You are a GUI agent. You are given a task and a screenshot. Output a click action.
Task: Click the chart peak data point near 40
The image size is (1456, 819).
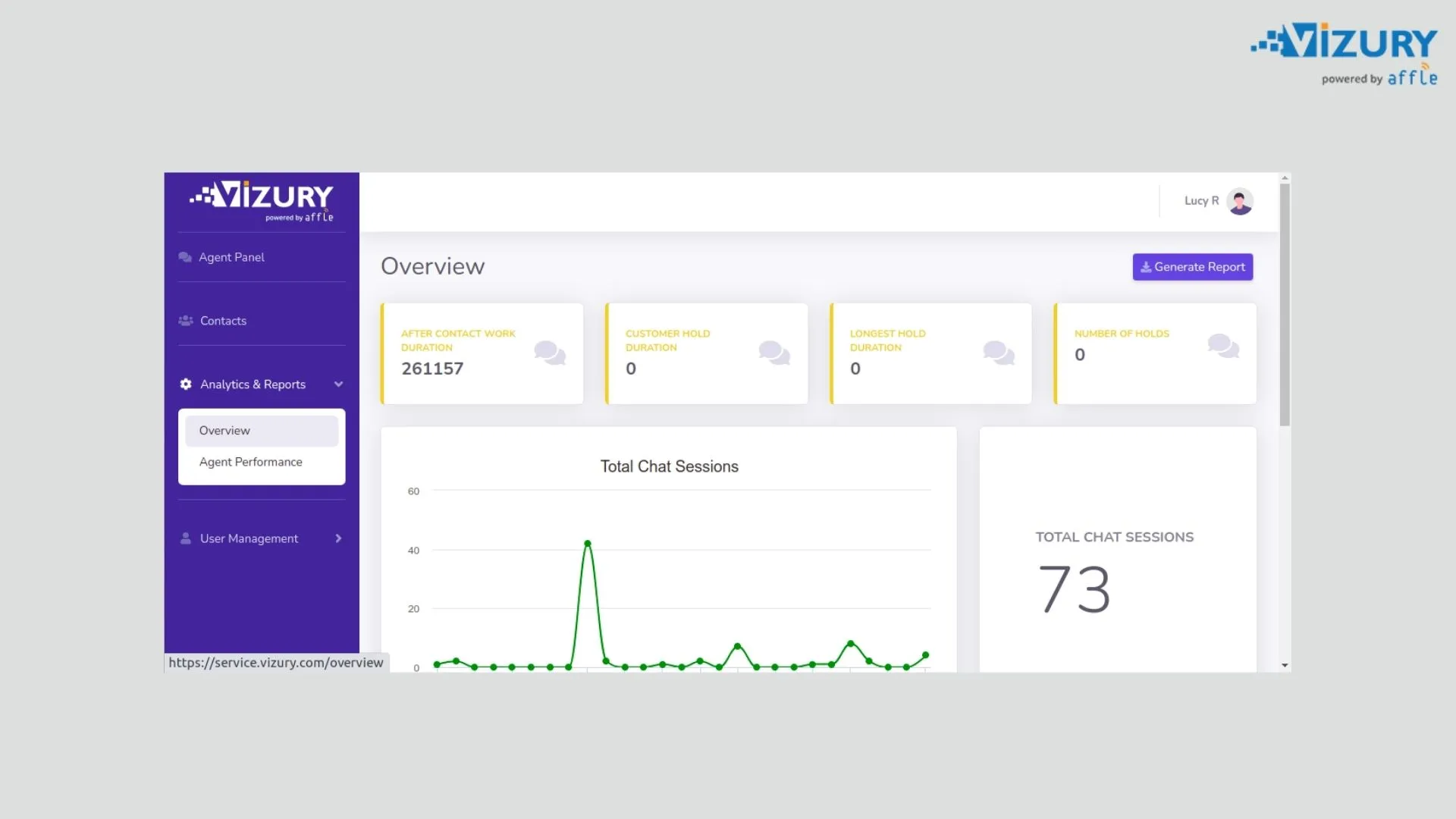pos(588,544)
